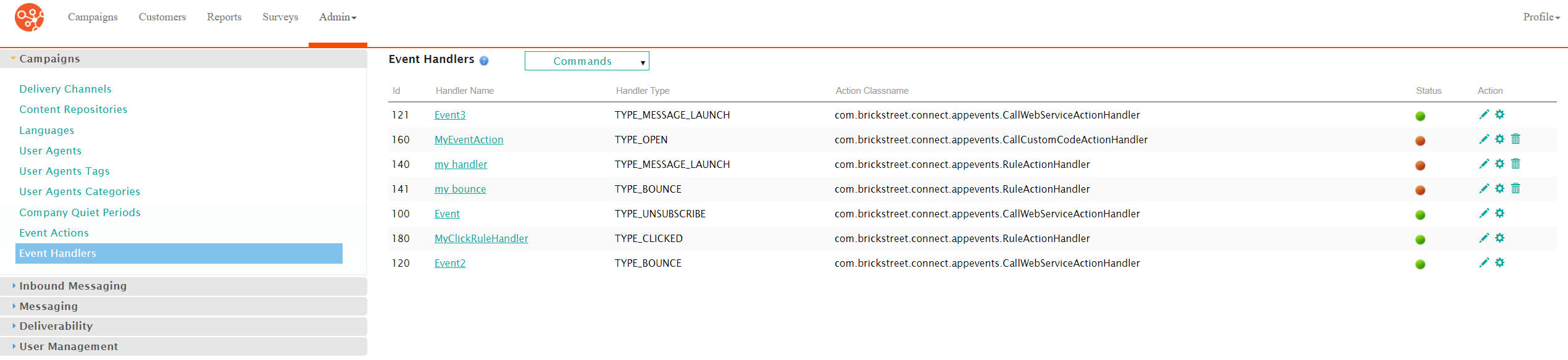The height and width of the screenshot is (360, 1568).
Task: Open gear settings for MyClickRuleHandler
Action: pyautogui.click(x=1500, y=238)
